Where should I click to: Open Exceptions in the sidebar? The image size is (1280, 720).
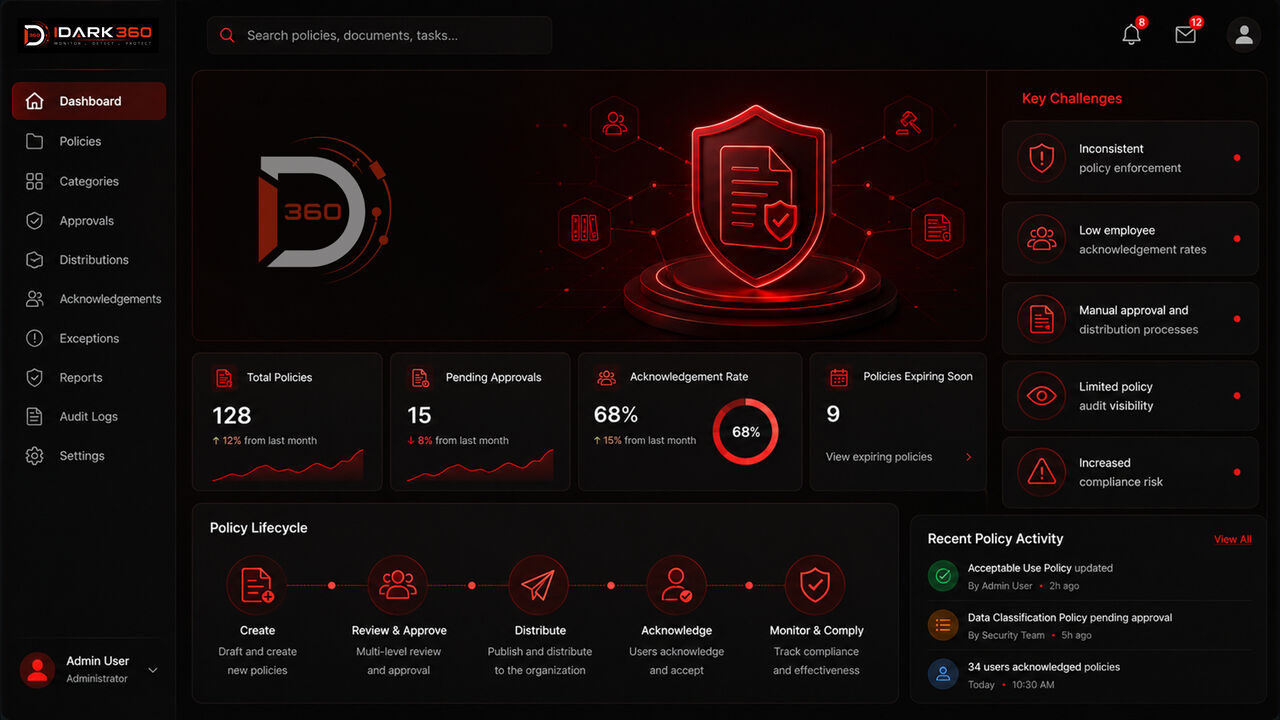(x=89, y=338)
